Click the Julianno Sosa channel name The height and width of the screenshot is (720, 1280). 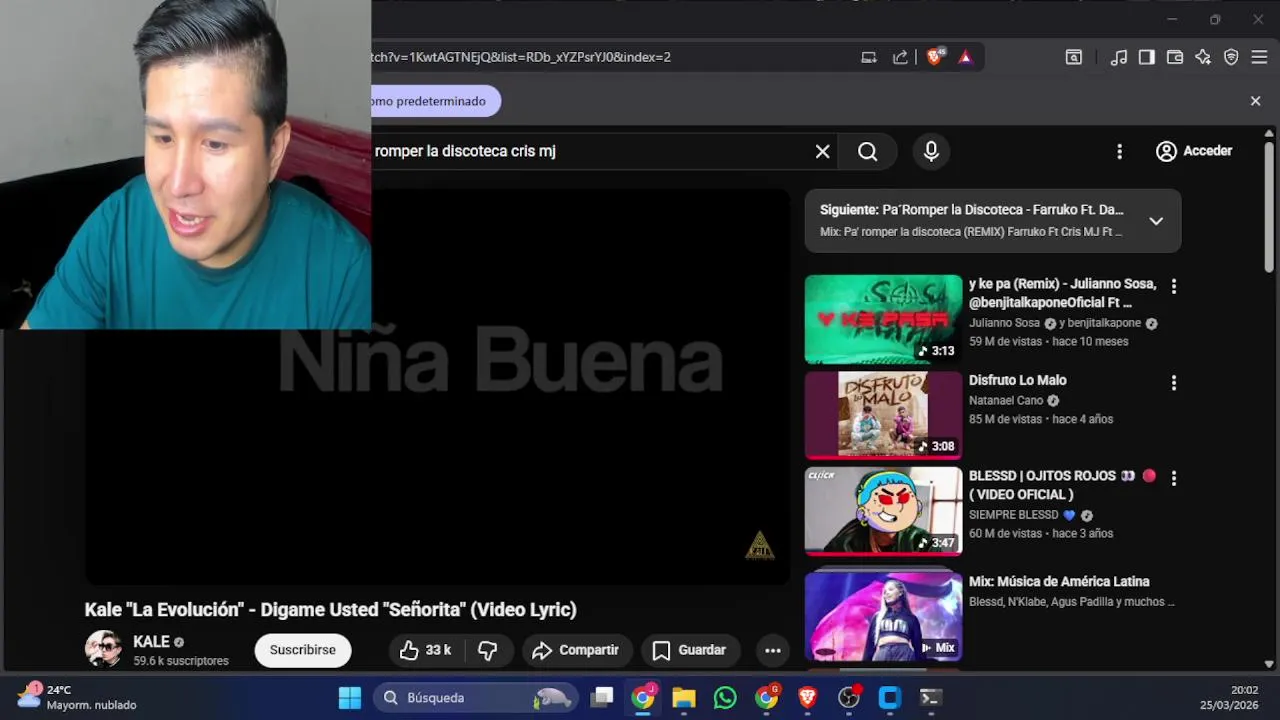tap(1004, 323)
